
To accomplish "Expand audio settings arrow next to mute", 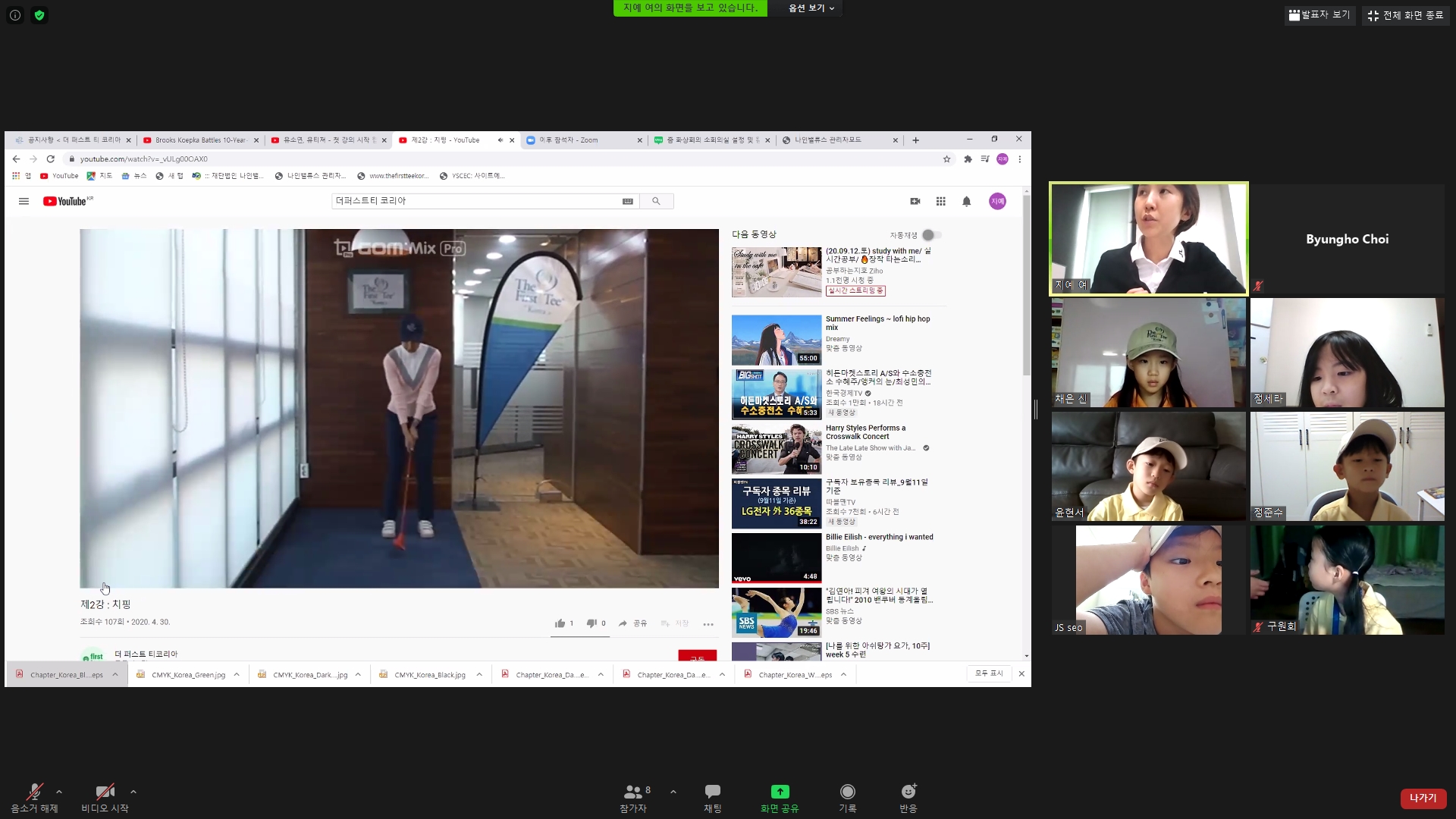I will 59,792.
